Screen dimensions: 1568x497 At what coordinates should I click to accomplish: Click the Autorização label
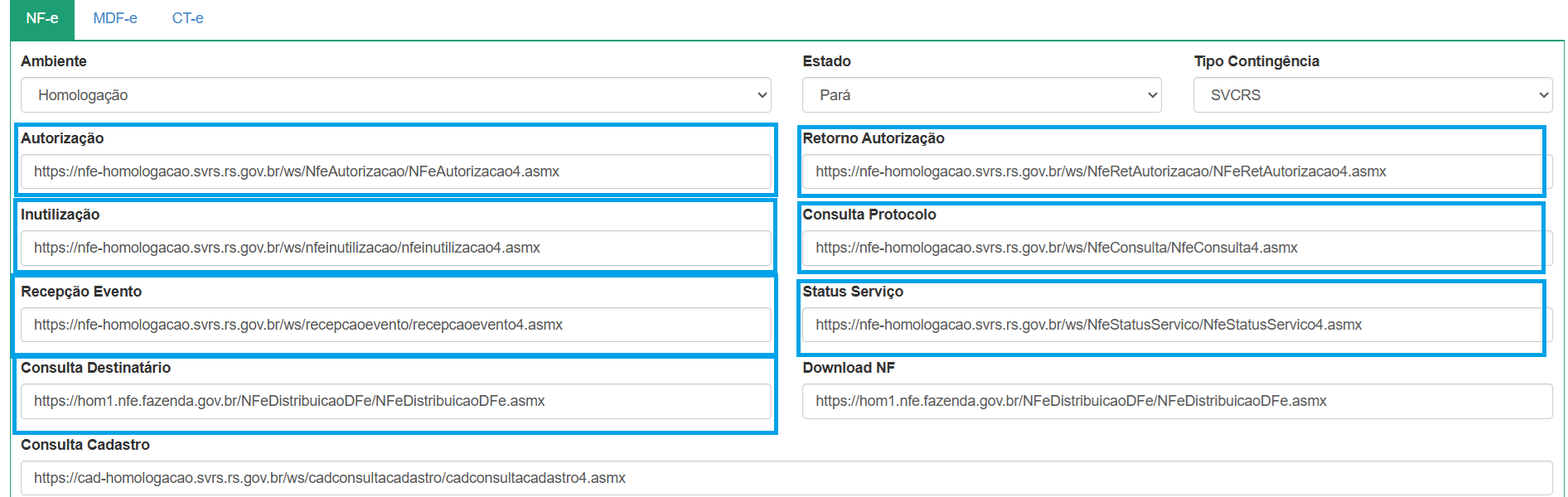click(x=62, y=138)
